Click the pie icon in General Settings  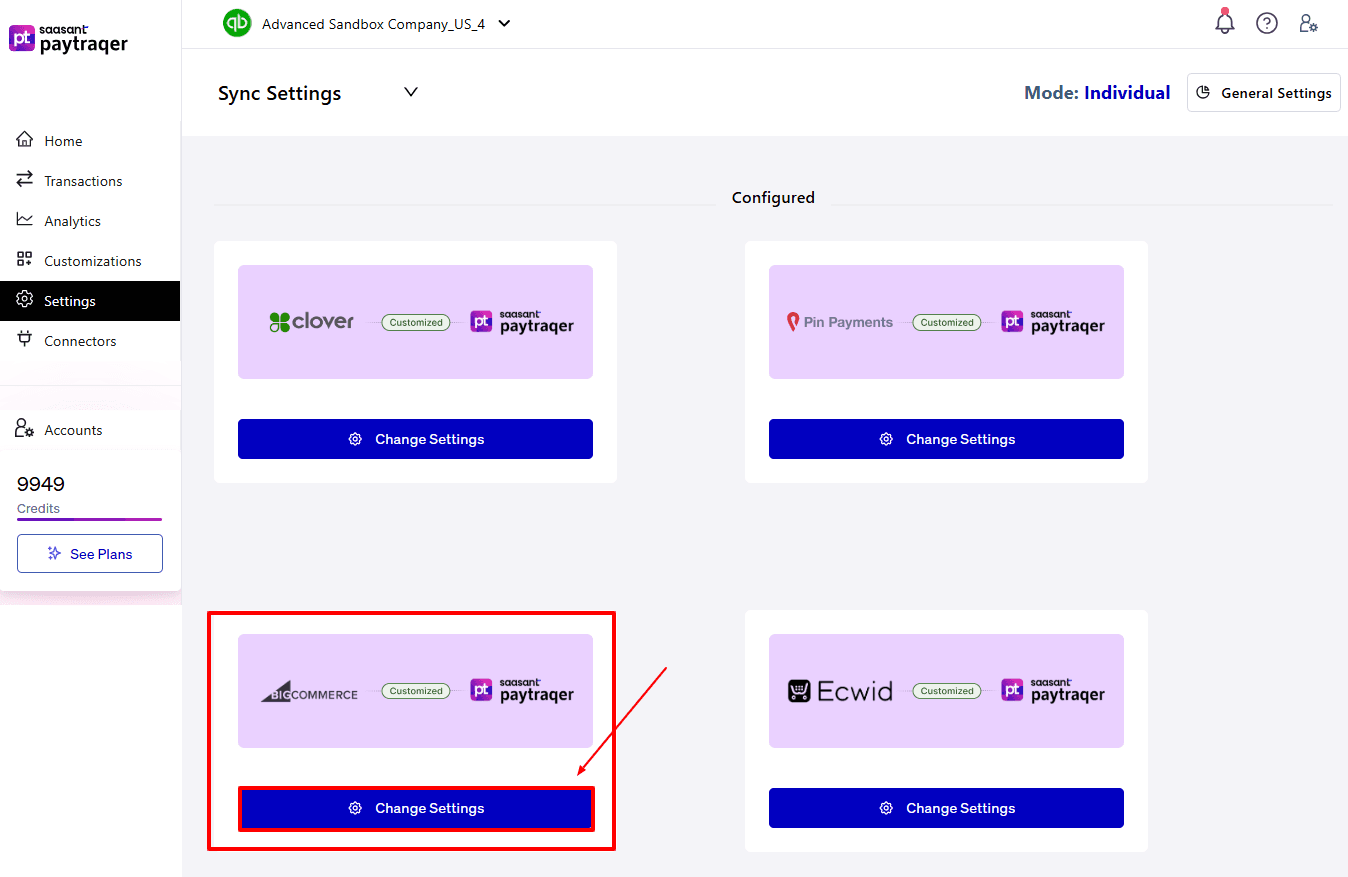pos(1203,92)
